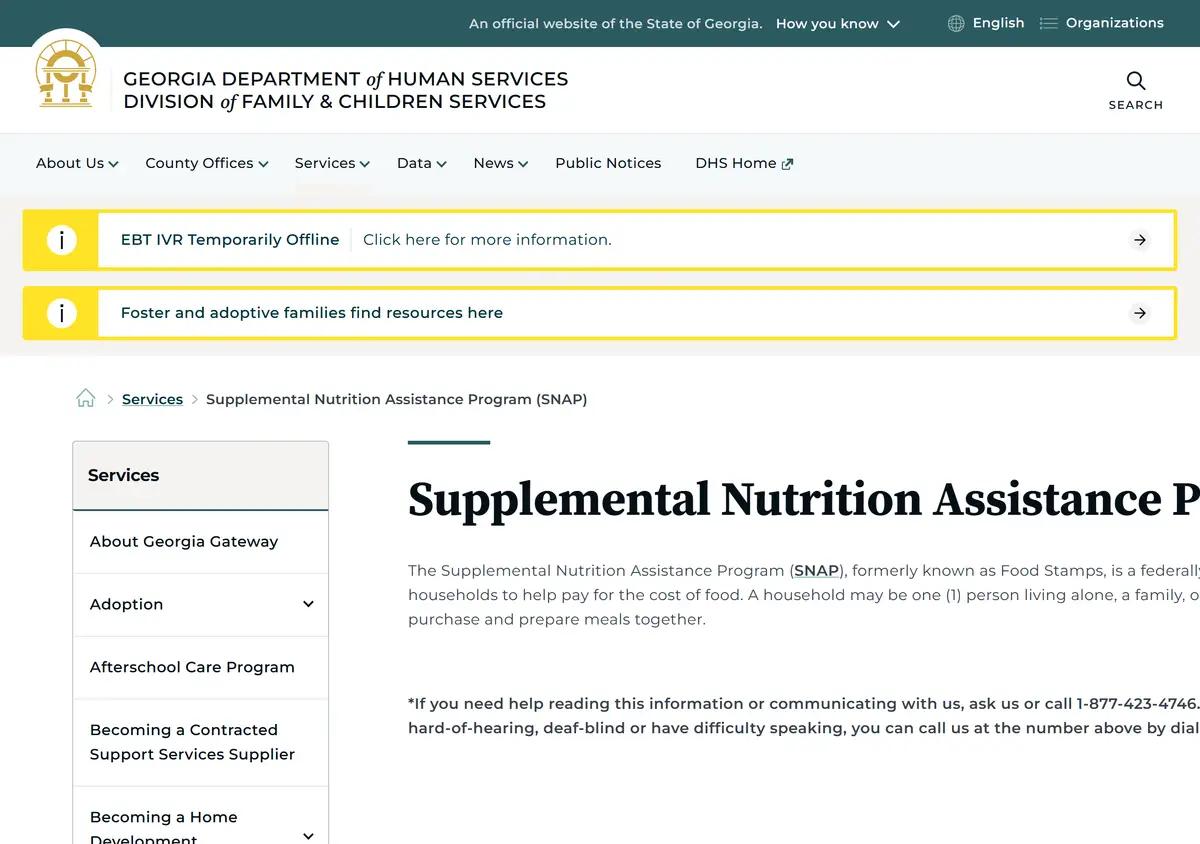1200x844 pixels.
Task: Click Adoption sidebar link
Action: pyautogui.click(x=126, y=604)
